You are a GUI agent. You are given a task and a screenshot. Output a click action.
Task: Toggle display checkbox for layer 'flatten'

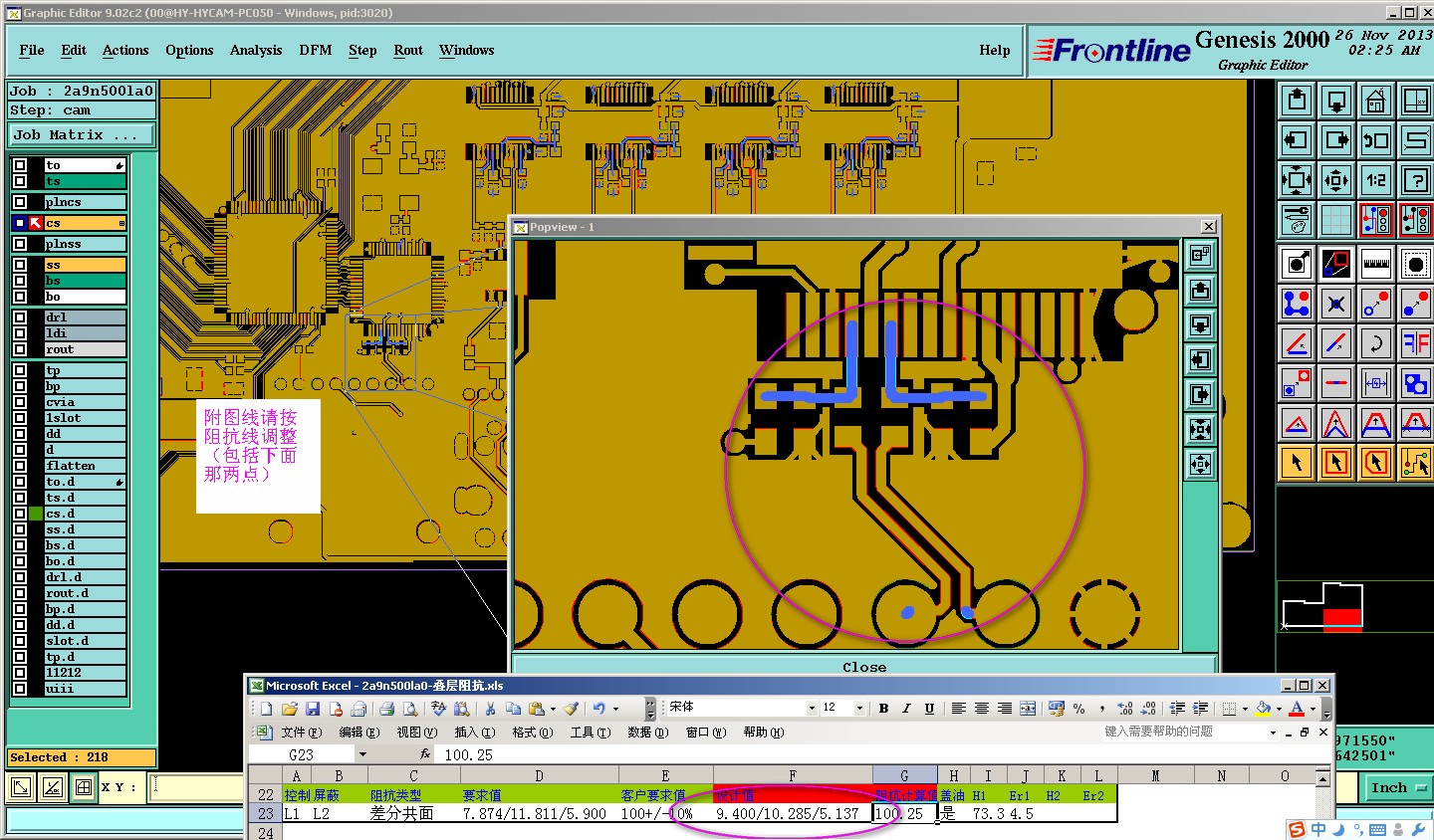point(20,466)
